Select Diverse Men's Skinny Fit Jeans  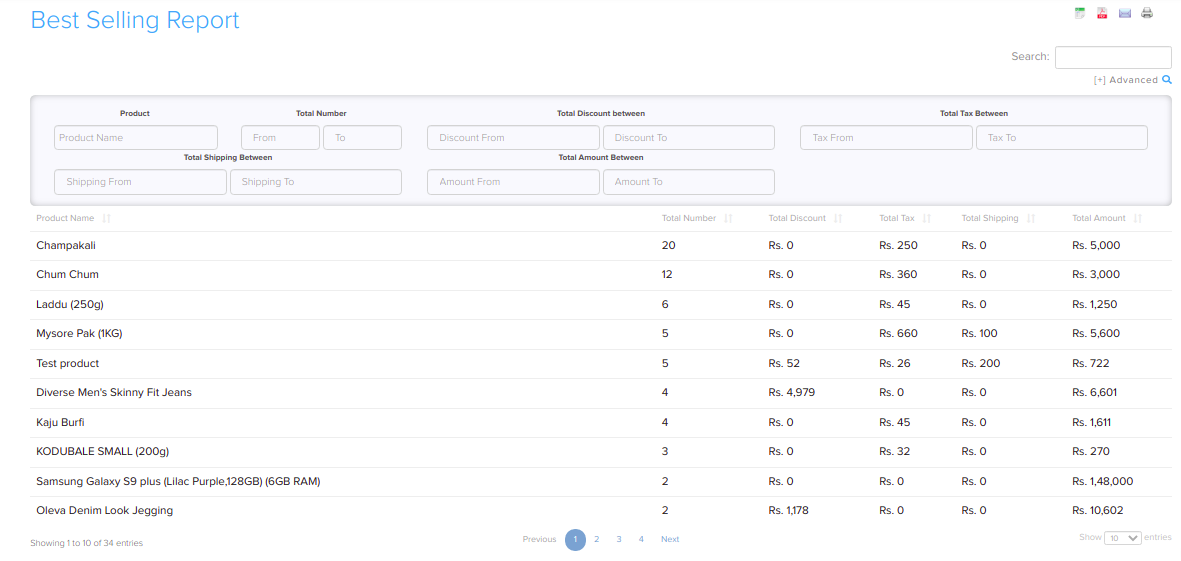[x=114, y=392]
